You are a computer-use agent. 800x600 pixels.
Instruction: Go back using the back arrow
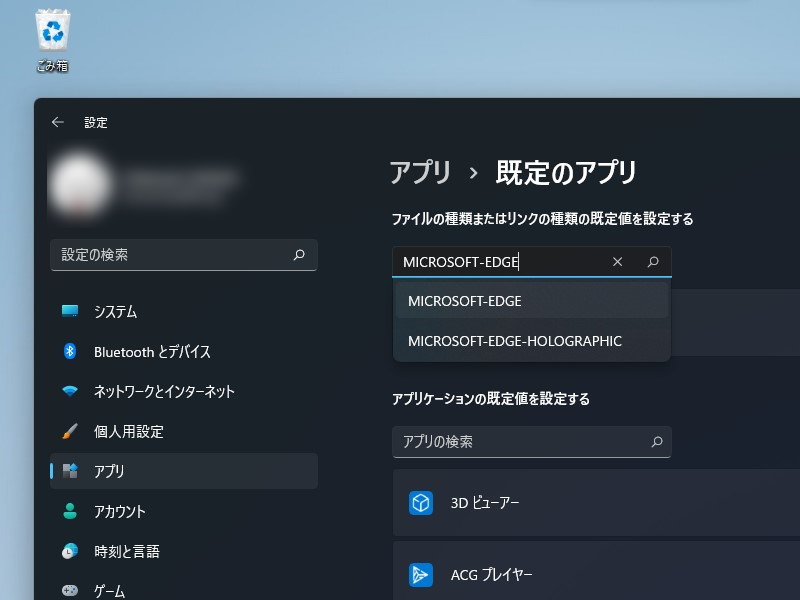click(57, 122)
